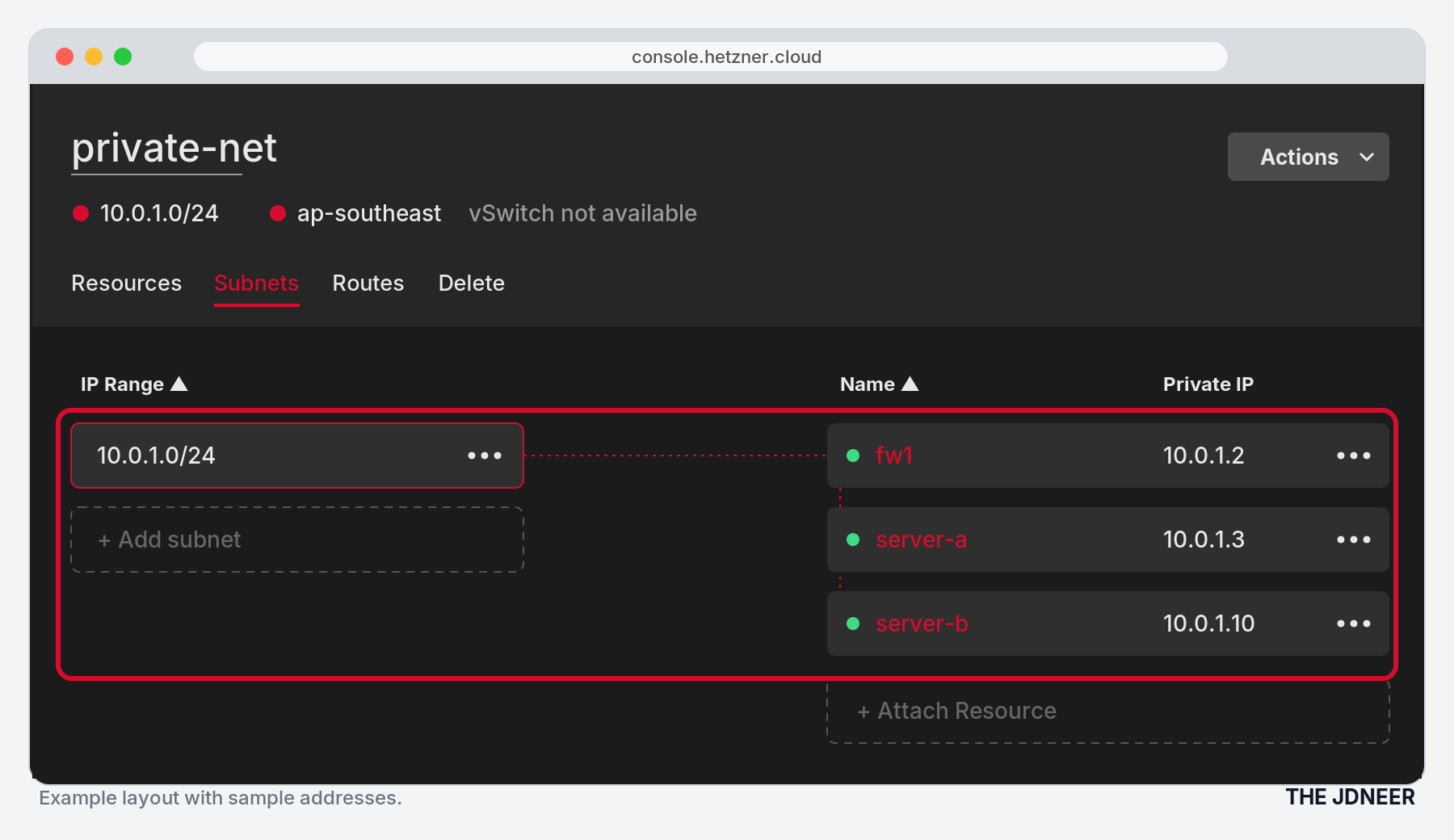This screenshot has height=840, width=1454.
Task: Open the Routes tab
Action: pyautogui.click(x=368, y=283)
